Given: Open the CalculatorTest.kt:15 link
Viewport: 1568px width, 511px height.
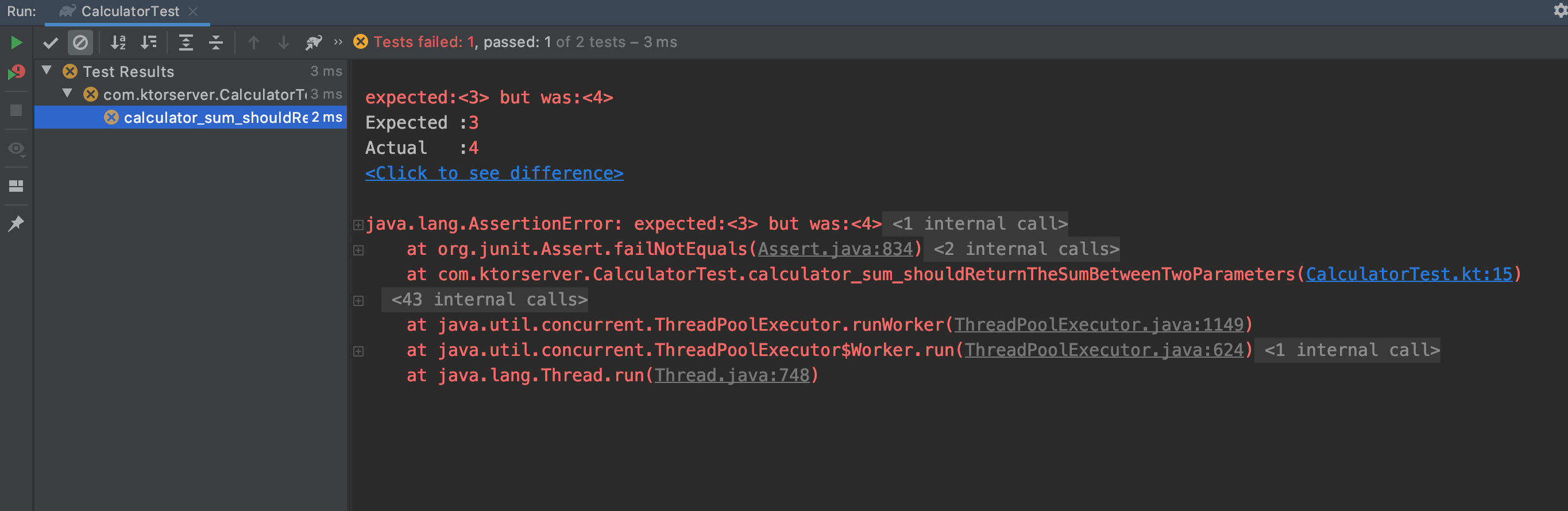Looking at the screenshot, I should coord(1409,274).
